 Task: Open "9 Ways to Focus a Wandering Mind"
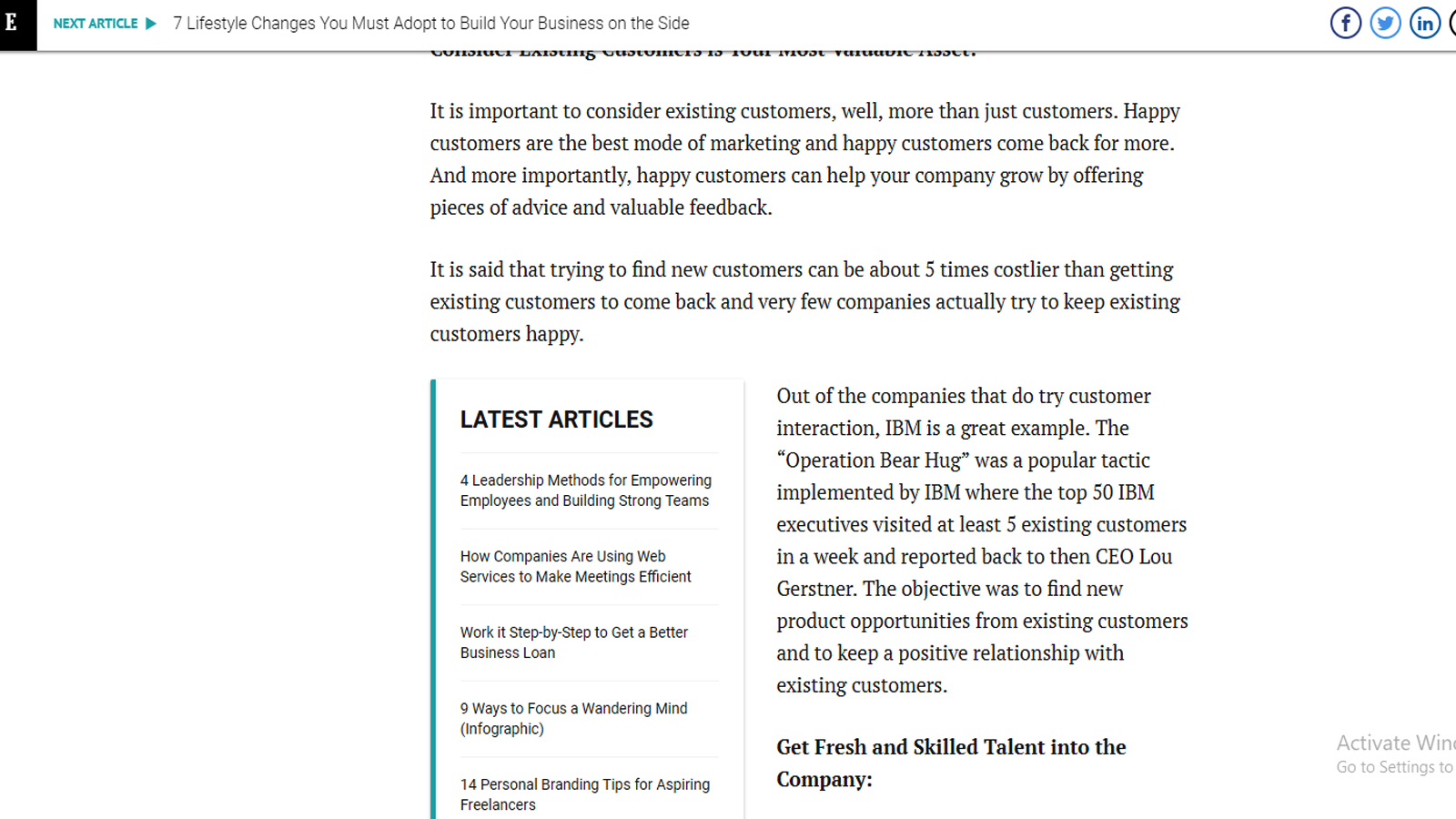(x=573, y=718)
